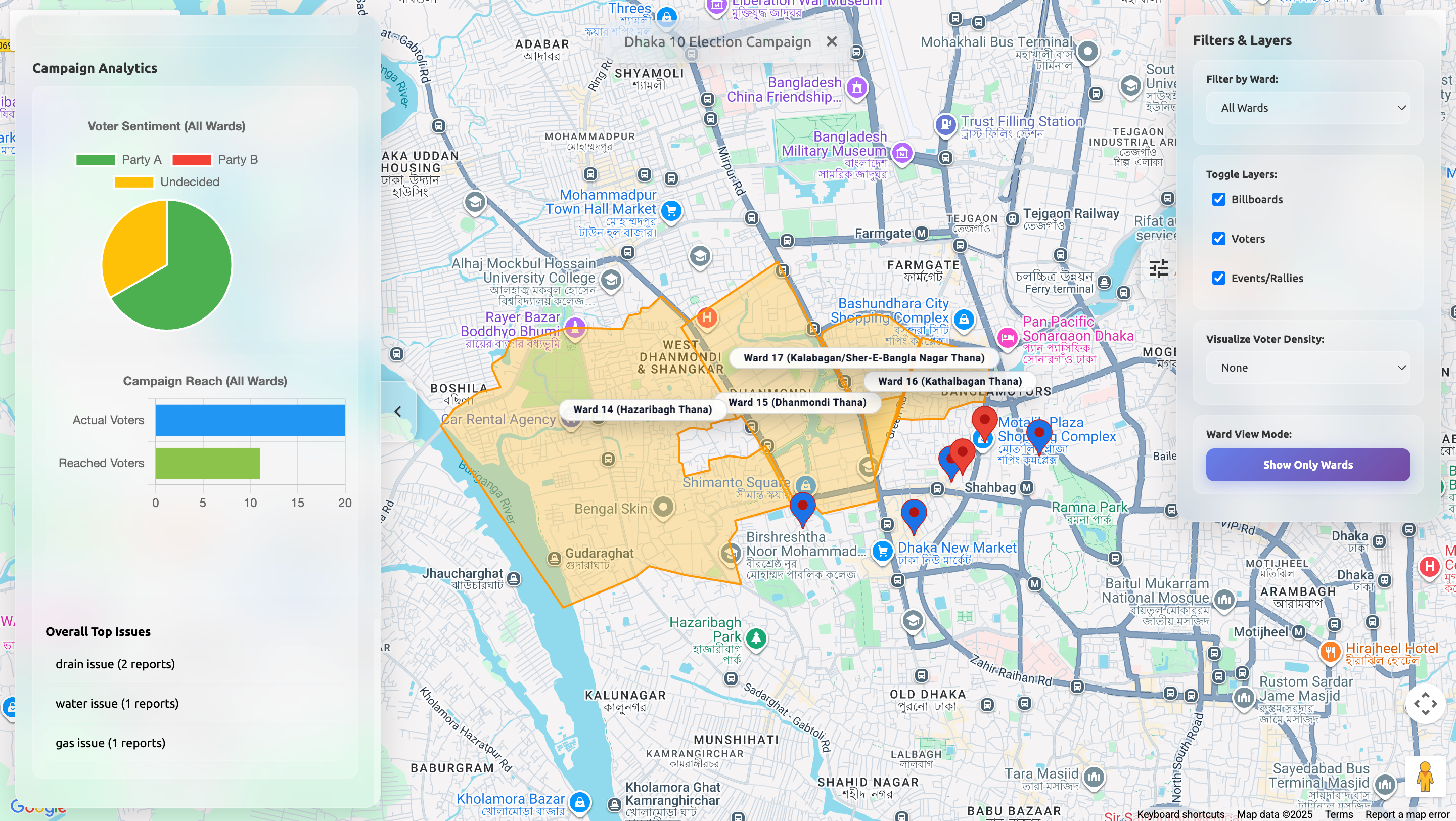Click the Dhaka New Market shopping icon
Image resolution: width=1456 pixels, height=821 pixels.
[882, 551]
